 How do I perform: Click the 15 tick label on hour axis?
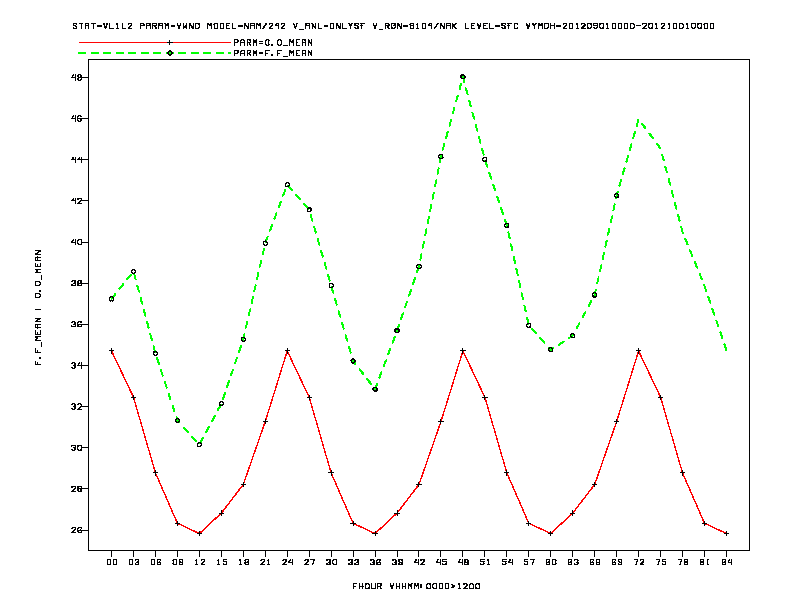[x=221, y=562]
